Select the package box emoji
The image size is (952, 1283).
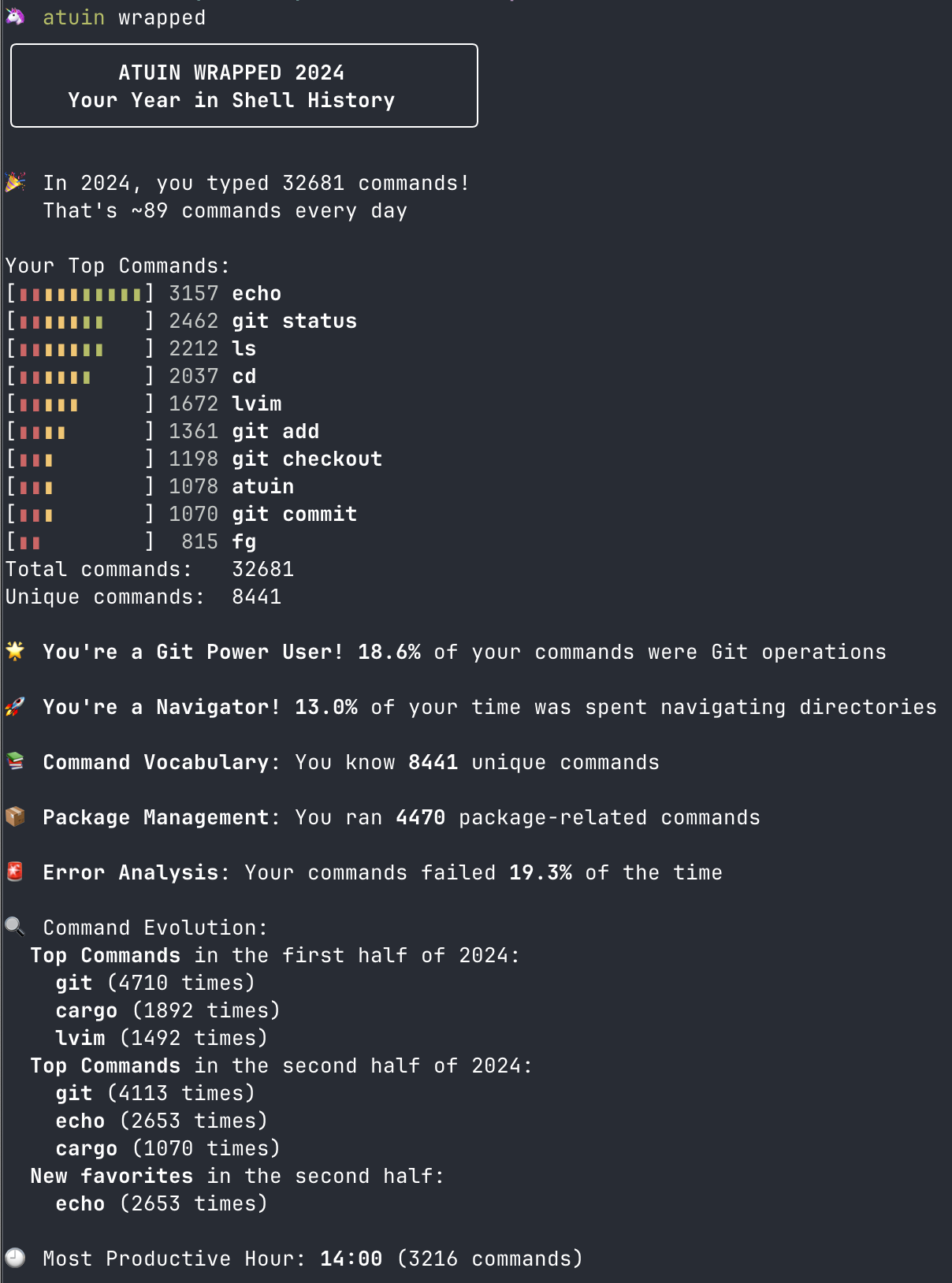click(15, 816)
